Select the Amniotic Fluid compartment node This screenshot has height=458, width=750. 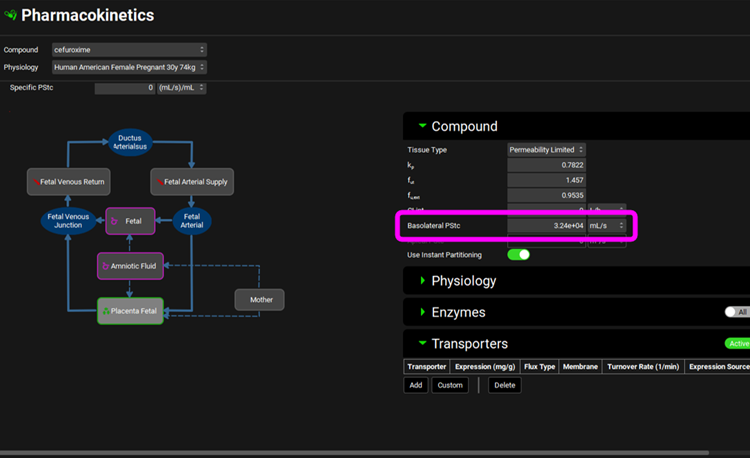[x=130, y=266]
